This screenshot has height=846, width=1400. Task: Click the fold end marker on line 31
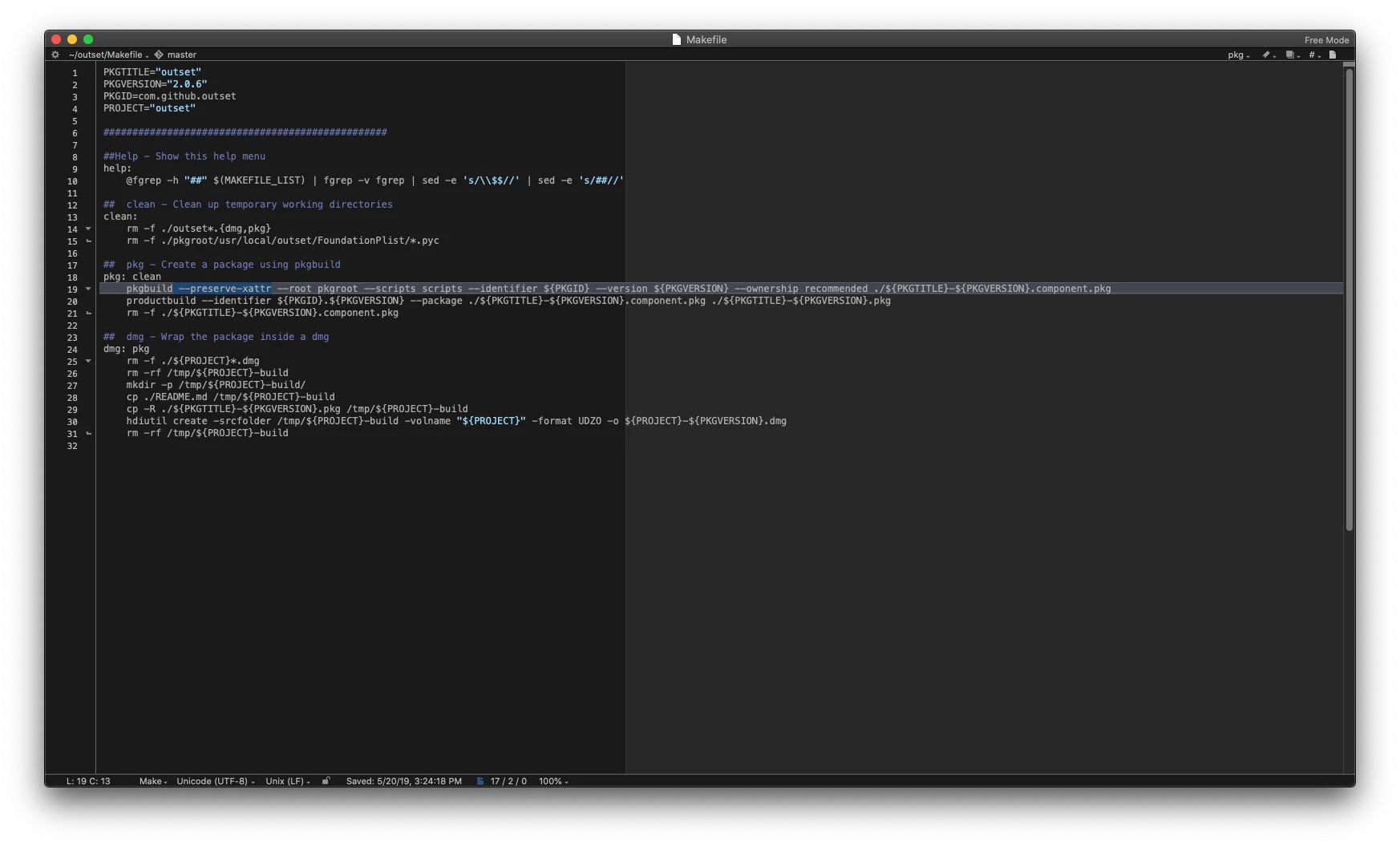tap(88, 433)
